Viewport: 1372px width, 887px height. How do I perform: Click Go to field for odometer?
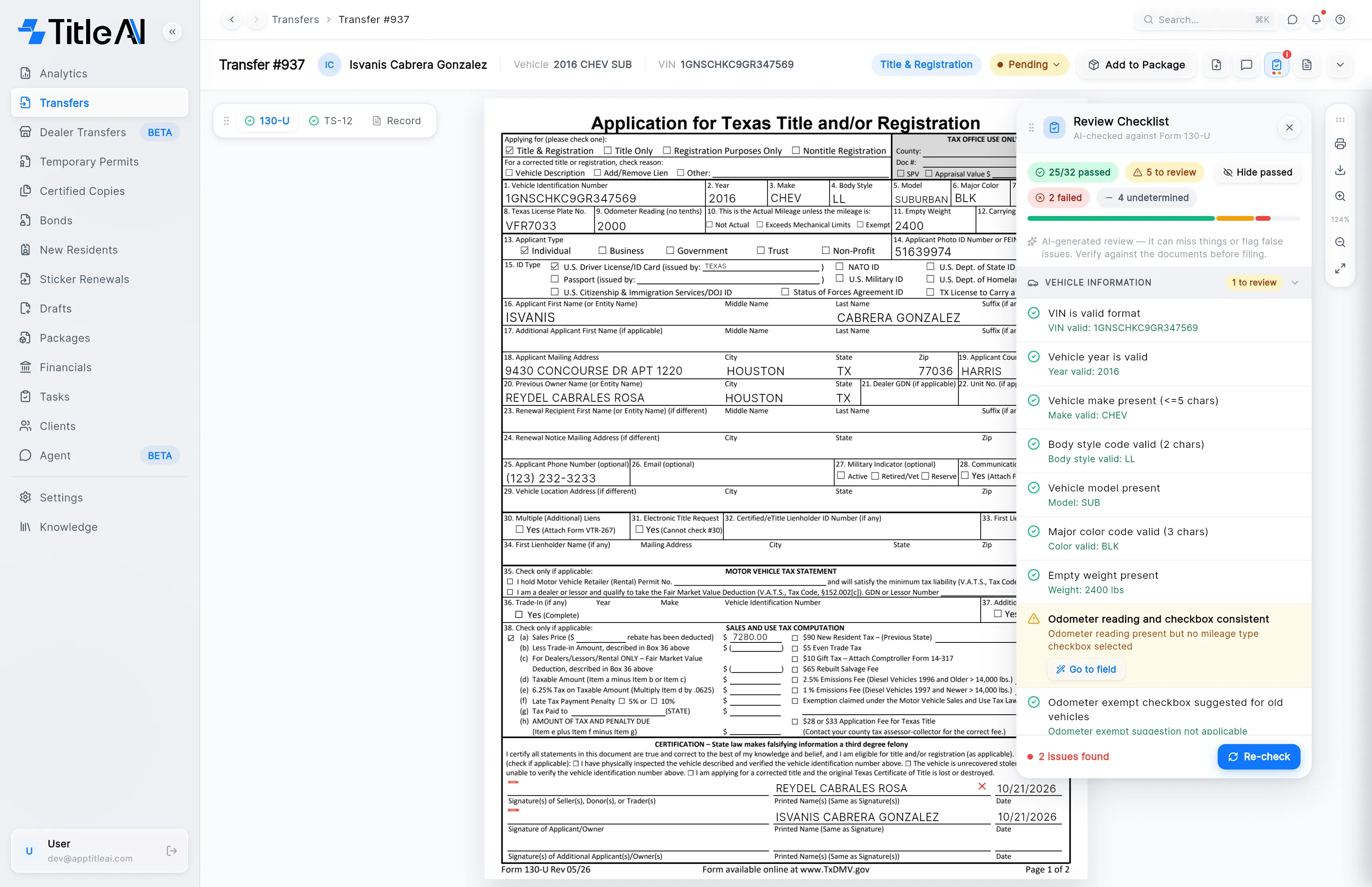click(x=1086, y=669)
